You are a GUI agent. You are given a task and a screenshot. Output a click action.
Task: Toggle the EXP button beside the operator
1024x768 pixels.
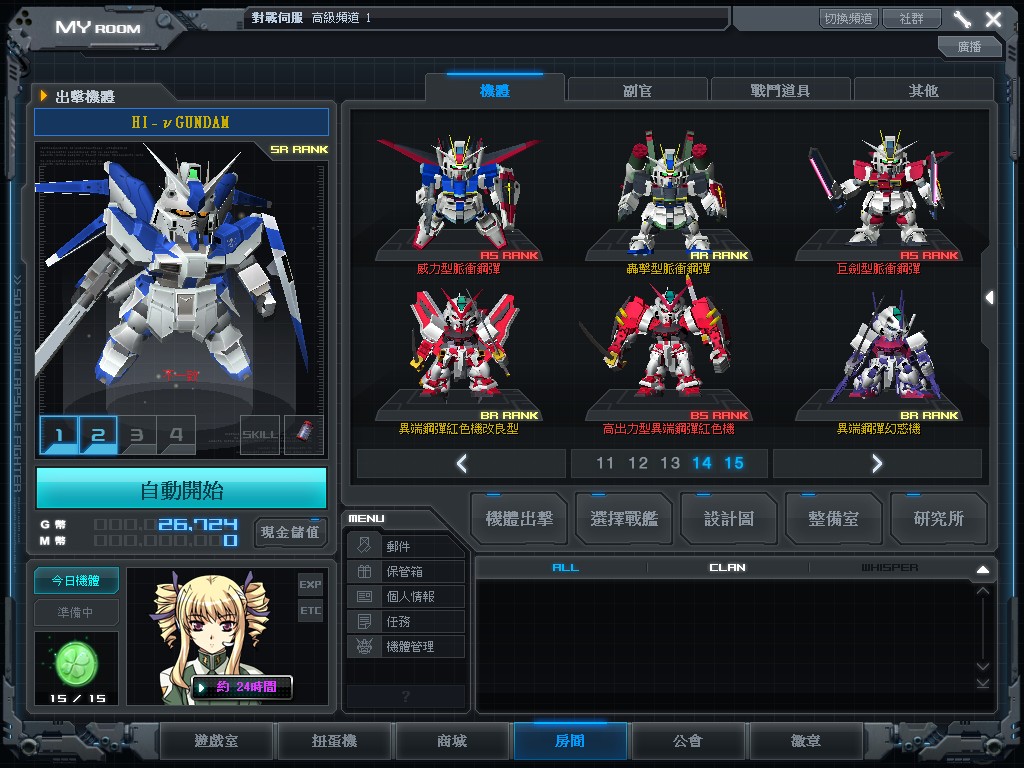tap(310, 584)
